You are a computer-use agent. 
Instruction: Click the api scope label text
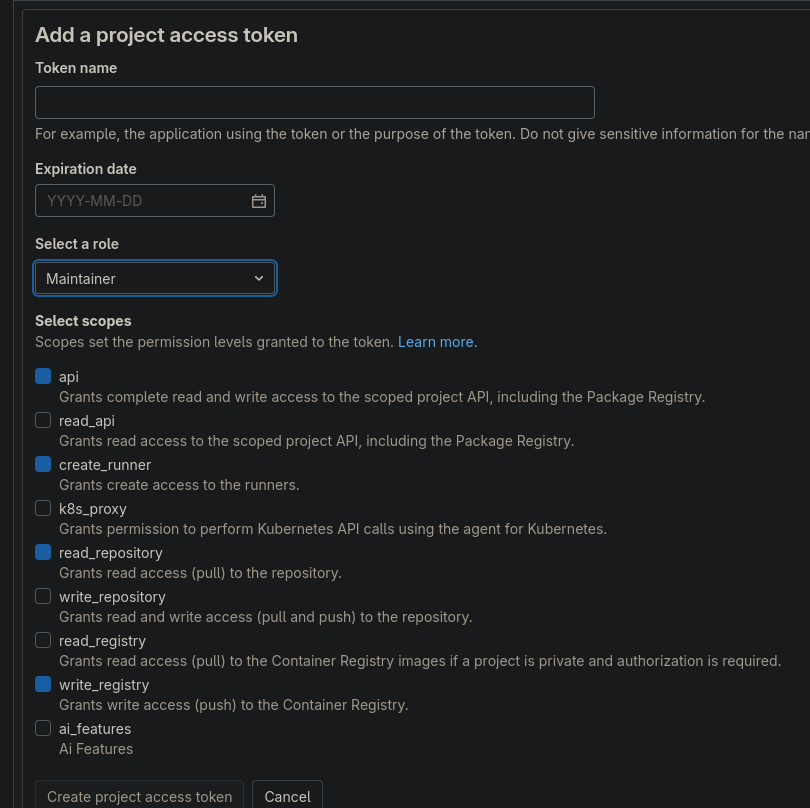click(x=69, y=377)
